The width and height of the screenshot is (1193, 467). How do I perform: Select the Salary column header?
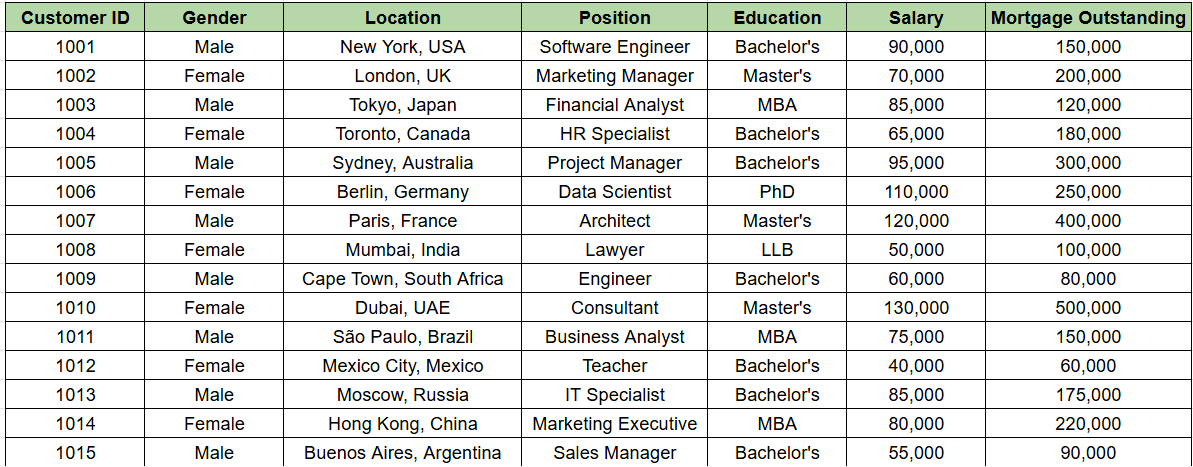tap(916, 18)
